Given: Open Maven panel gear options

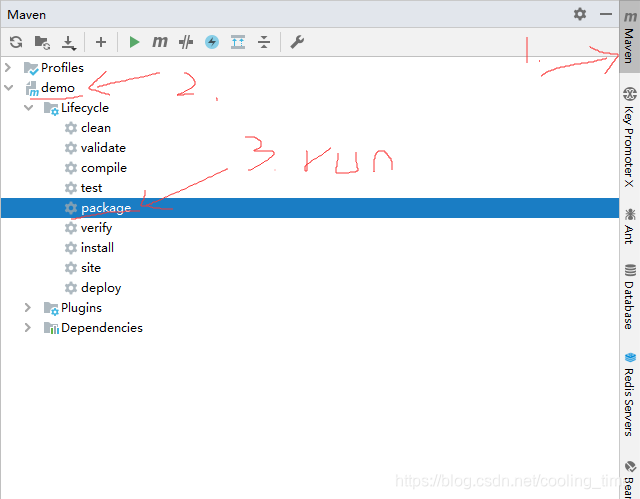Looking at the screenshot, I should tap(580, 14).
